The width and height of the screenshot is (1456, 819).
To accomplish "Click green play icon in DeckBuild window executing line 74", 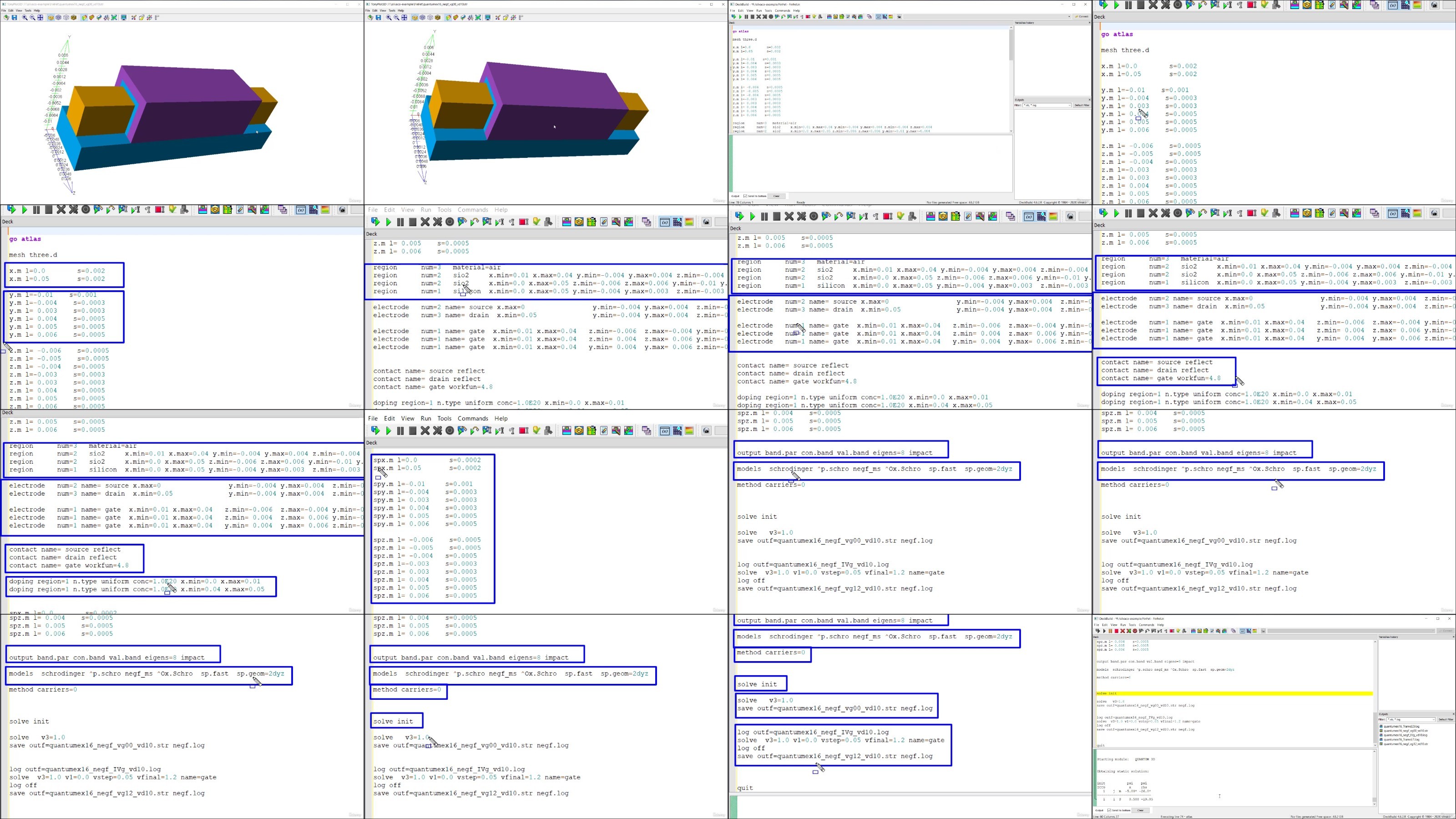I will pyautogui.click(x=1104, y=632).
